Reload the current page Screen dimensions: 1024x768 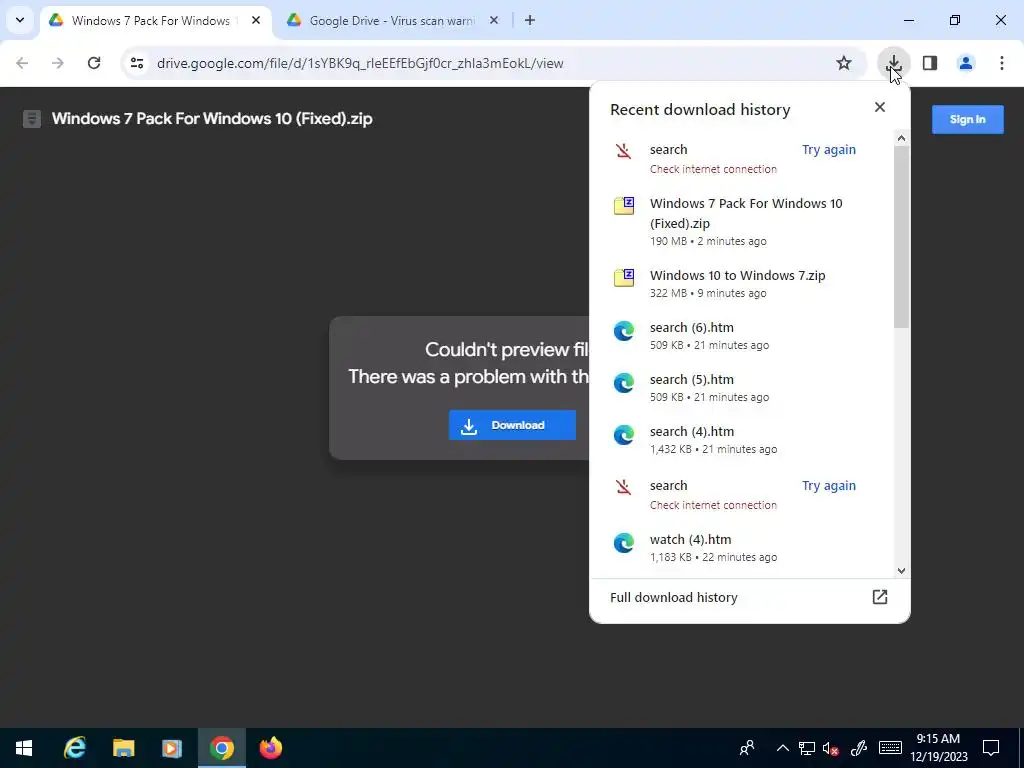pyautogui.click(x=94, y=63)
